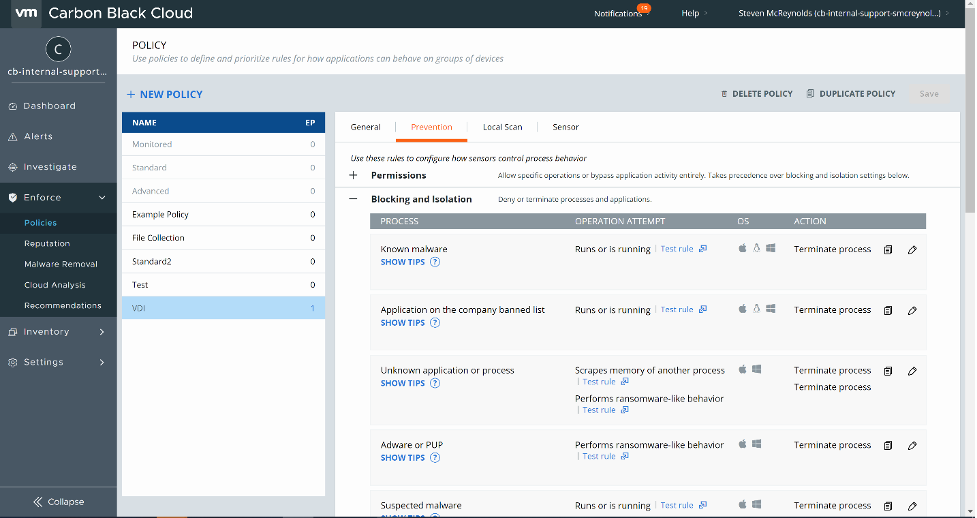Test rule for Suspected malware
This screenshot has height=518, width=977.
pos(683,506)
